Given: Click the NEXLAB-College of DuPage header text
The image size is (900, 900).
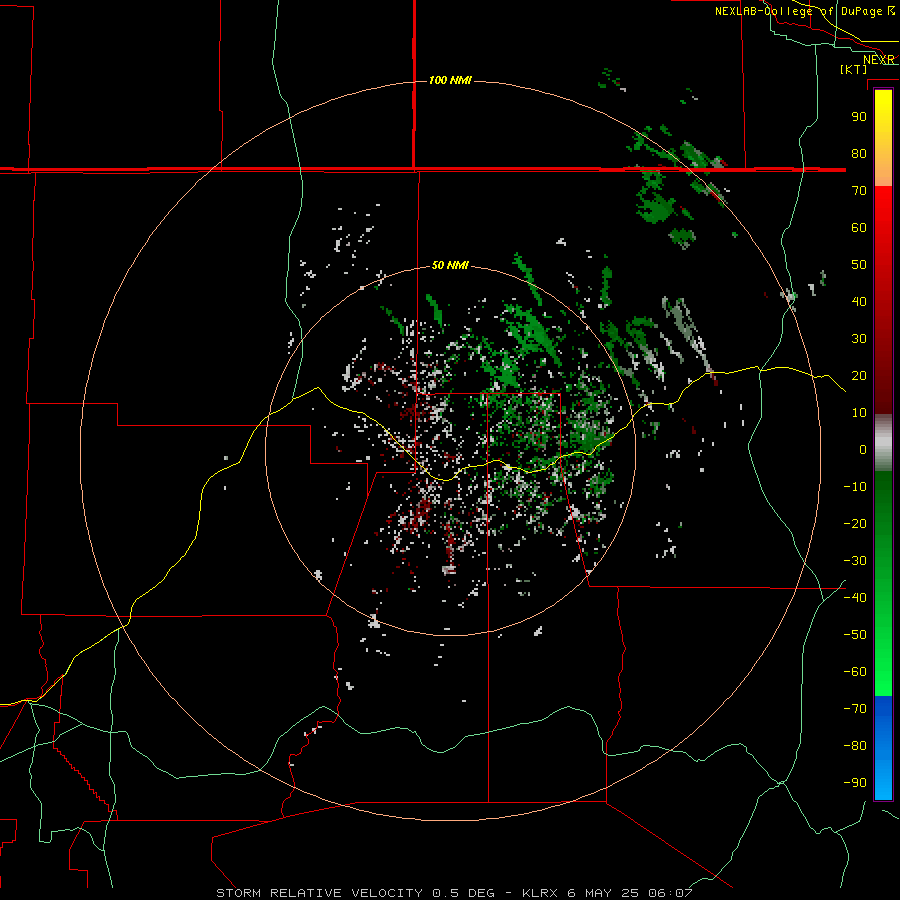Looking at the screenshot, I should [x=798, y=11].
